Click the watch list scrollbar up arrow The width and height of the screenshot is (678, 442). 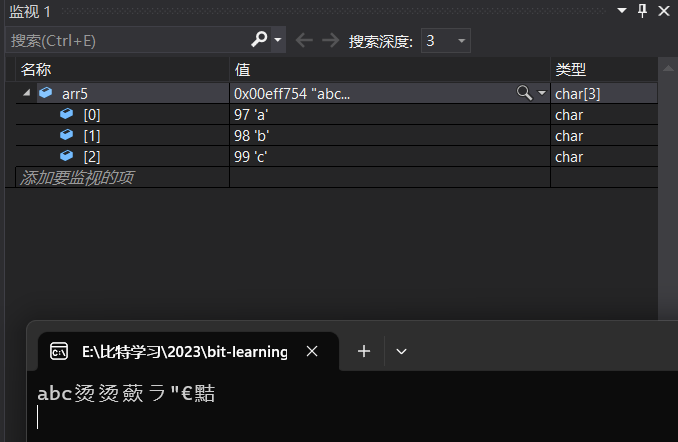pyautogui.click(x=668, y=68)
